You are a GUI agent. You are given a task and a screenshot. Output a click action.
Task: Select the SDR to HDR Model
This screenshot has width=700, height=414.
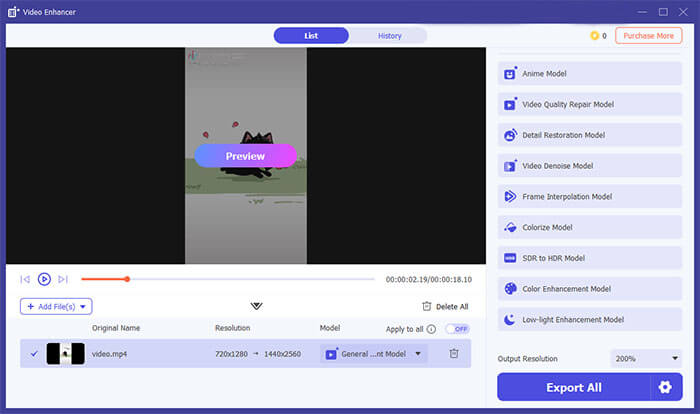point(589,258)
